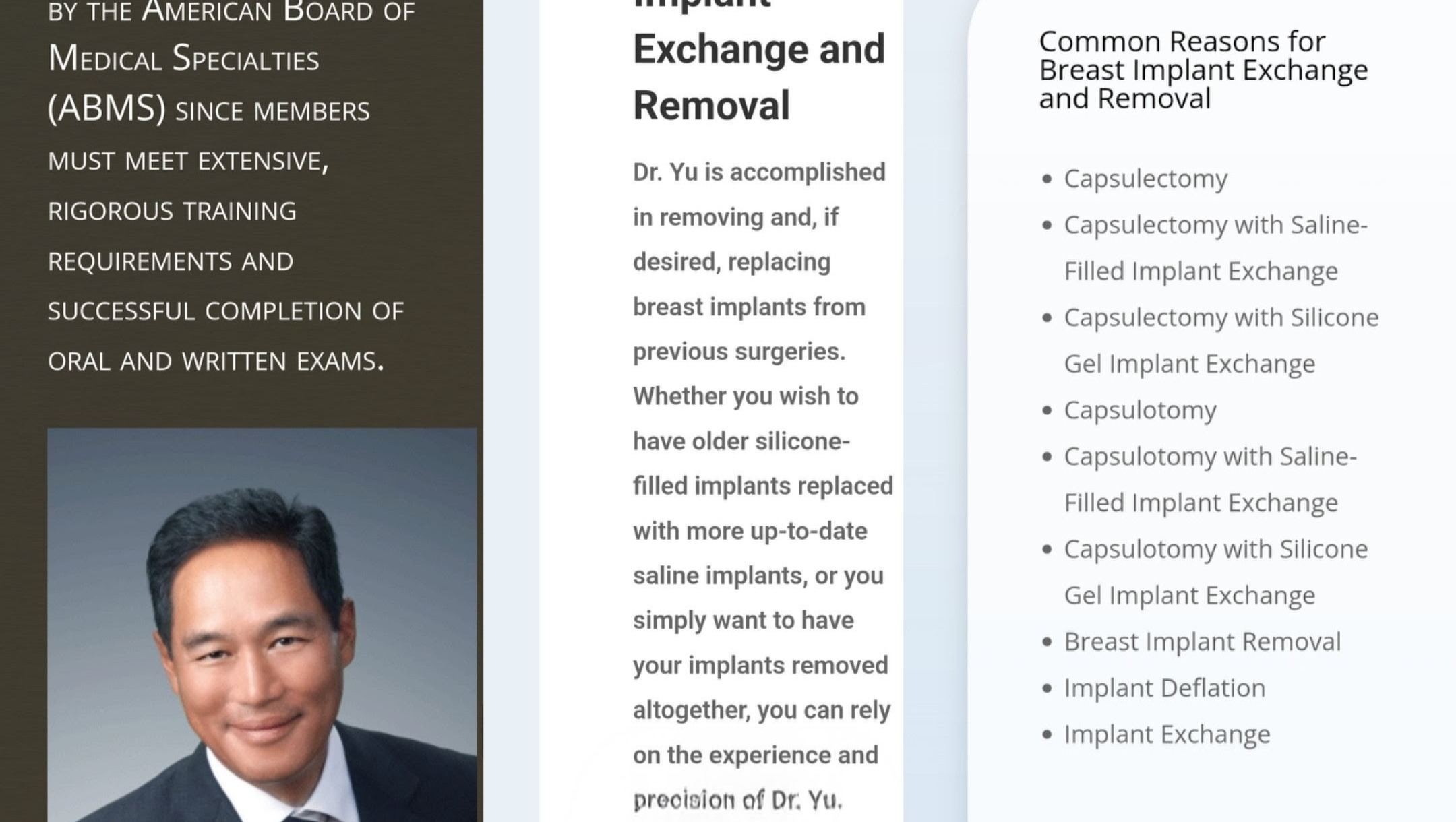
Task: Open the 'Implant Deflation' list item
Action: click(1164, 688)
